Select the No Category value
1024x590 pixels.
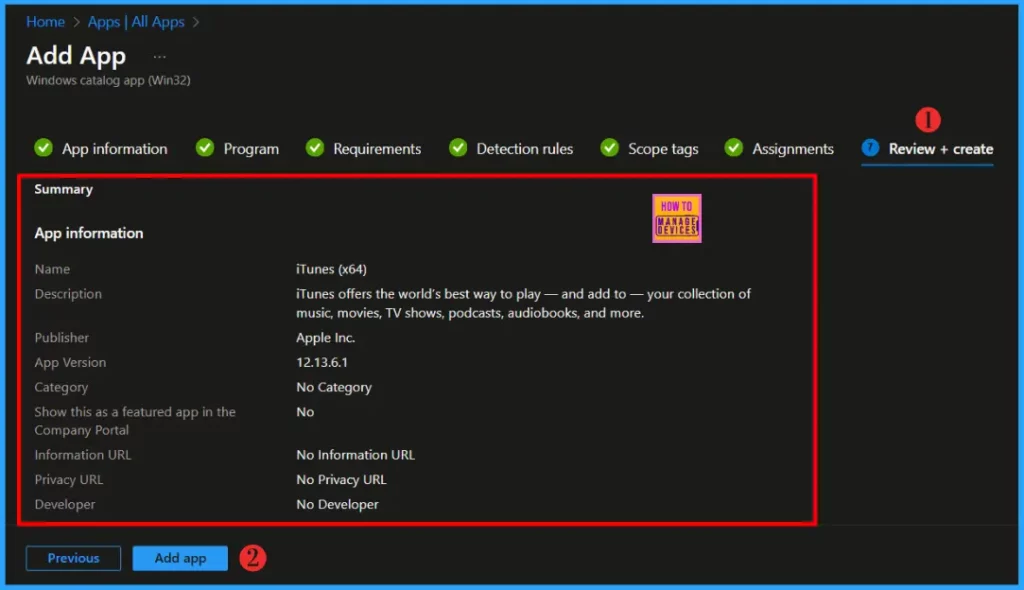tap(334, 387)
